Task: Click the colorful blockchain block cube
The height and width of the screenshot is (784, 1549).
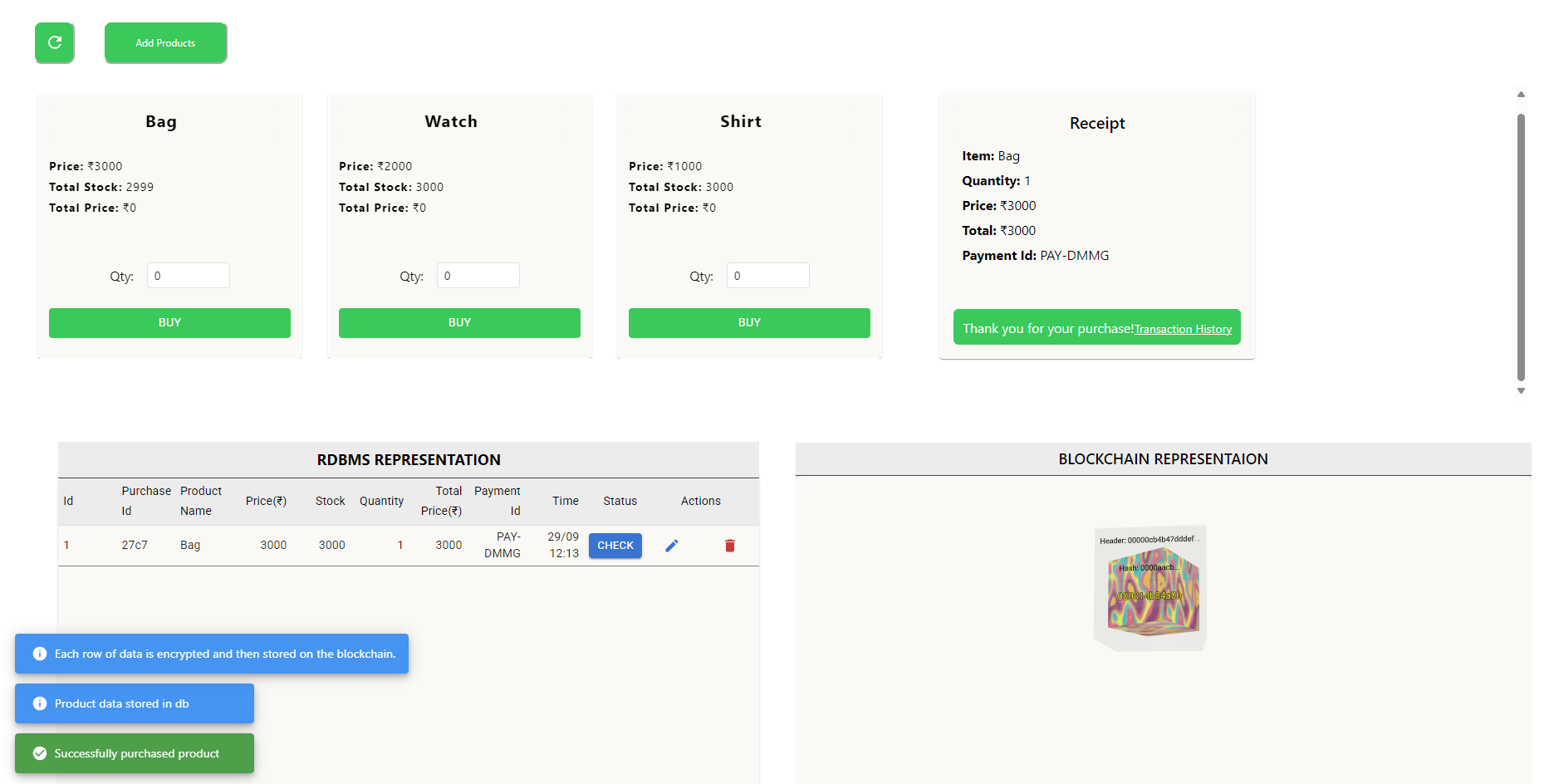Action: 1153,591
